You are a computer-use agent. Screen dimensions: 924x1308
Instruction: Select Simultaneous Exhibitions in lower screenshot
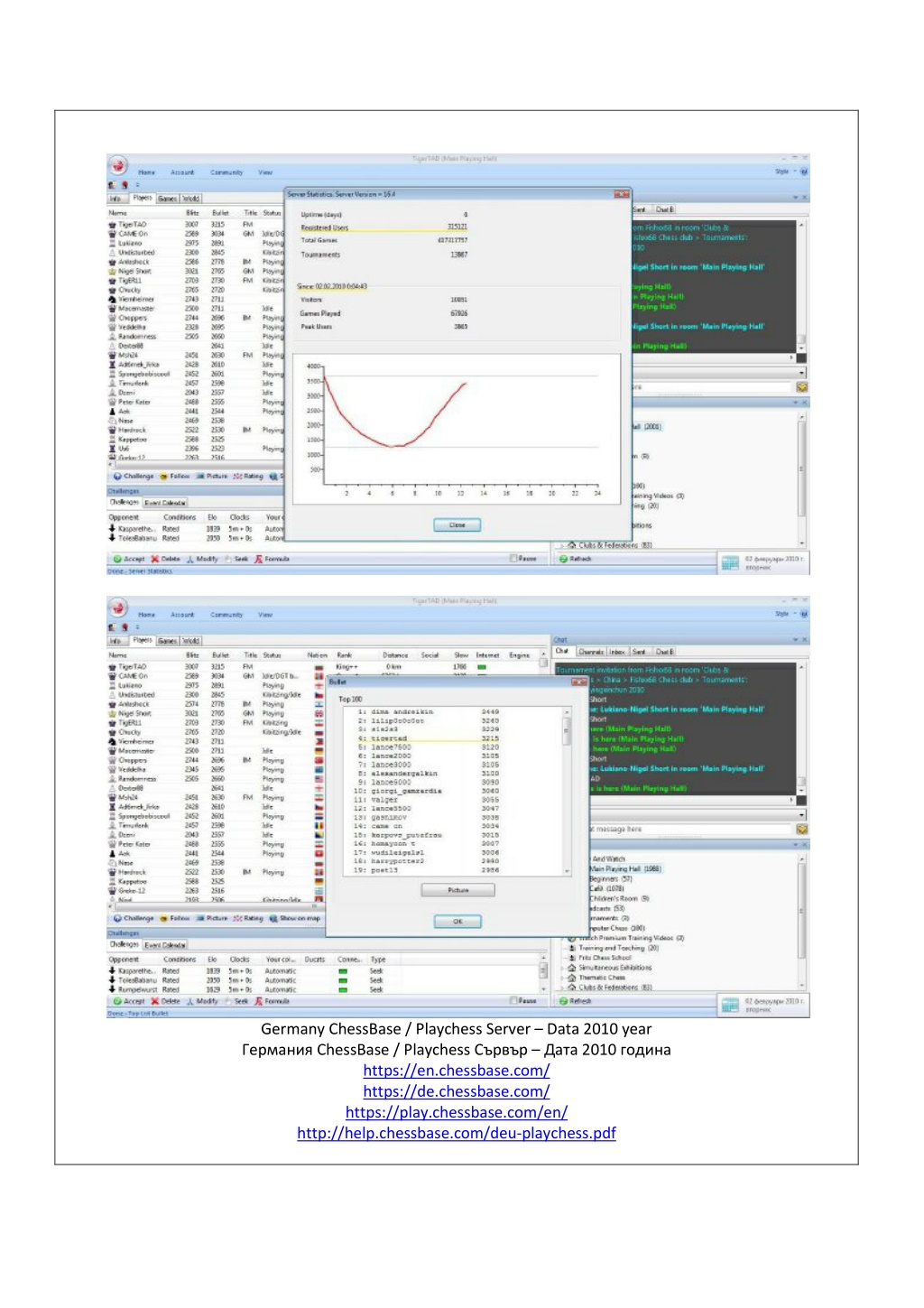pos(614,968)
